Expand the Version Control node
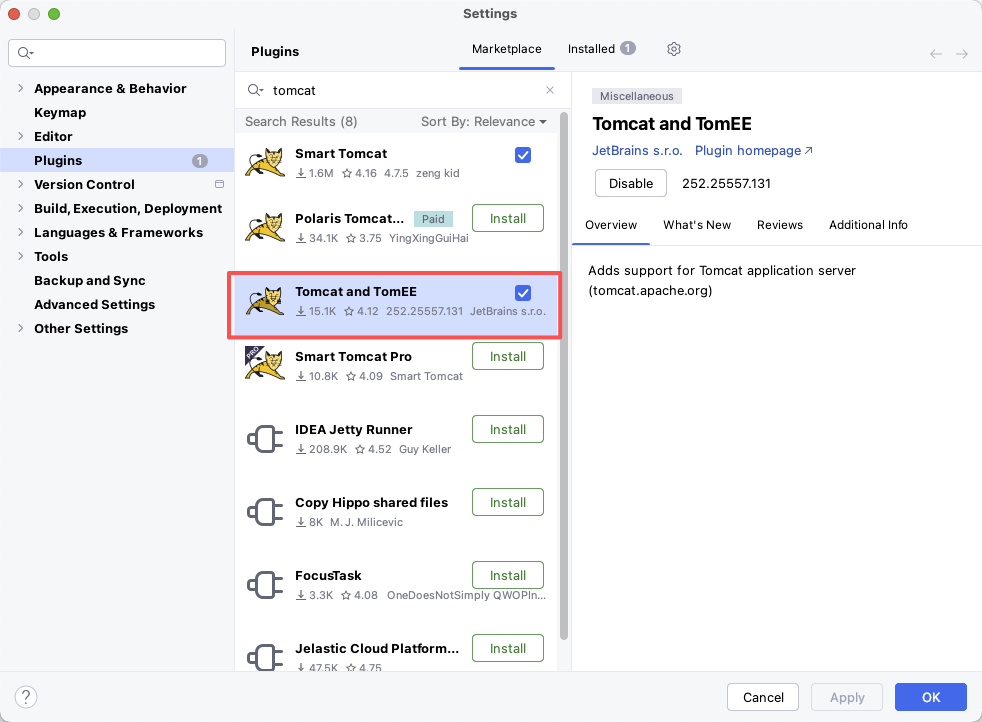 (21, 184)
